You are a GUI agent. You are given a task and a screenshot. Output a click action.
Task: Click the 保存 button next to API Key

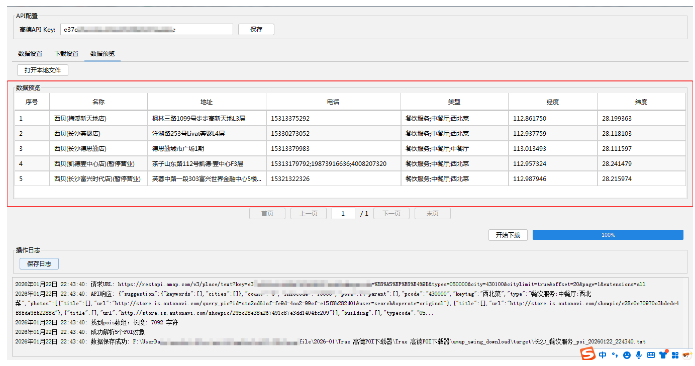pyautogui.click(x=256, y=29)
